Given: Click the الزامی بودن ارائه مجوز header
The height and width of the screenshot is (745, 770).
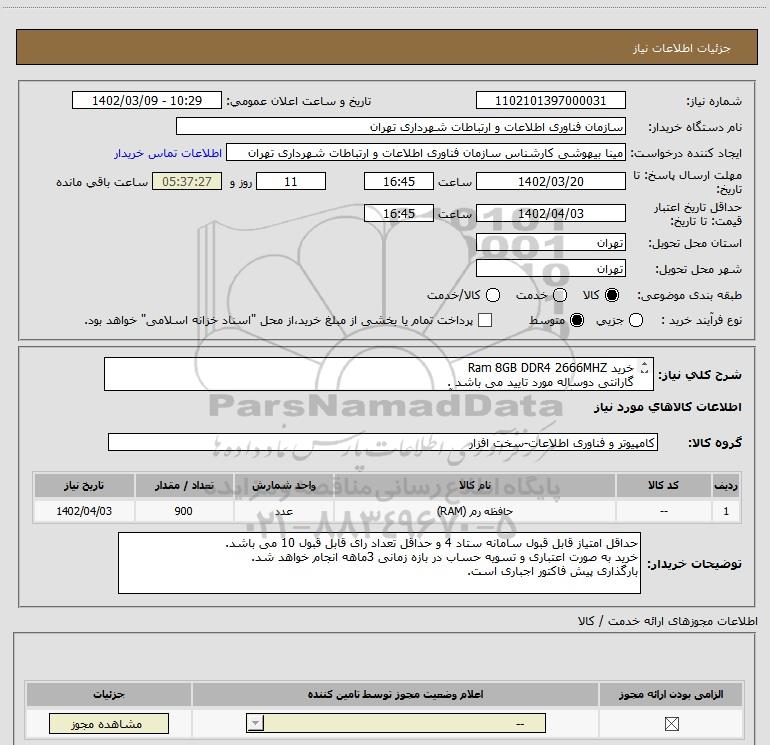Looking at the screenshot, I should [671, 694].
